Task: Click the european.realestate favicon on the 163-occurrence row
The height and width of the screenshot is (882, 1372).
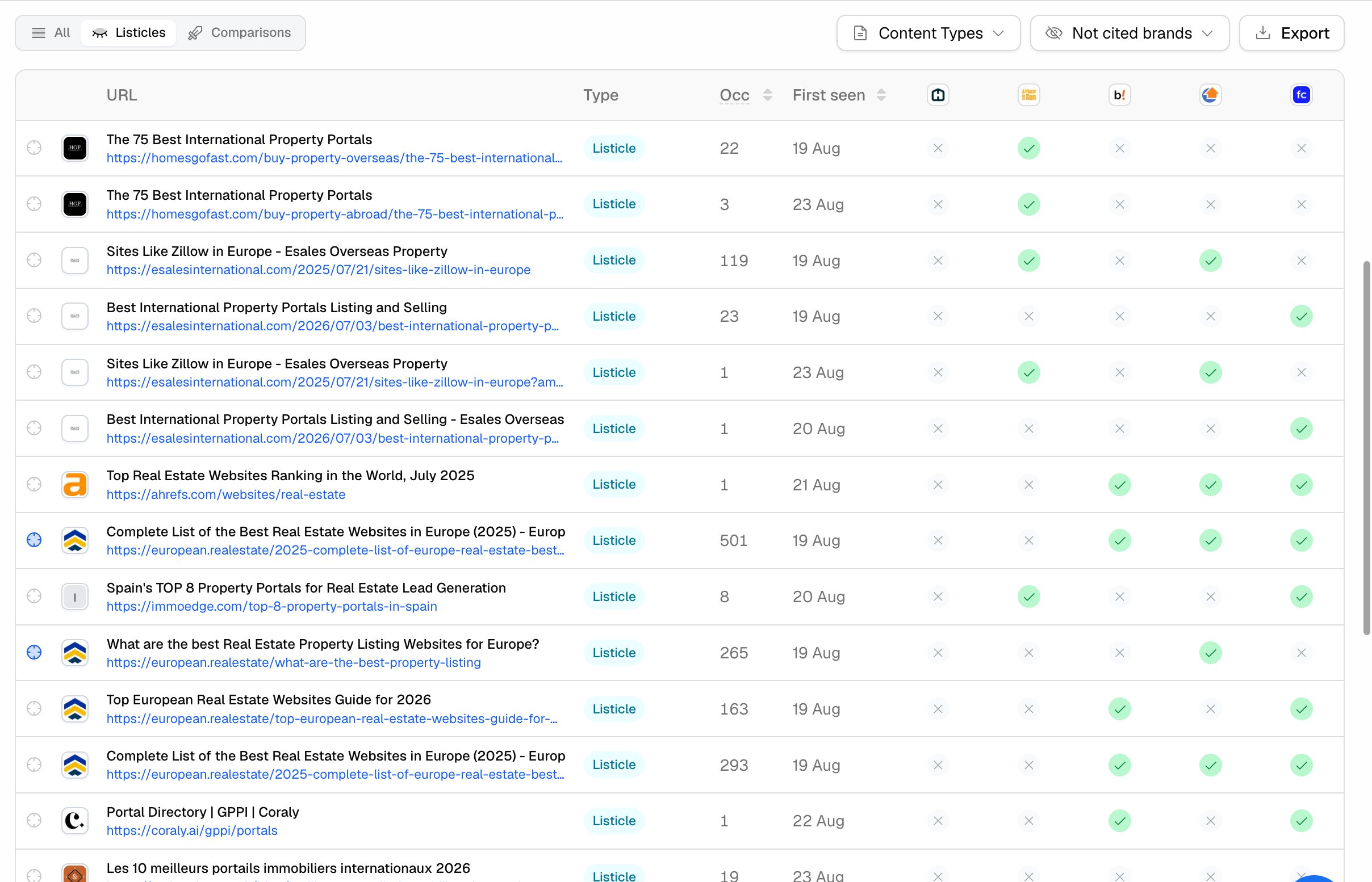Action: (75, 708)
